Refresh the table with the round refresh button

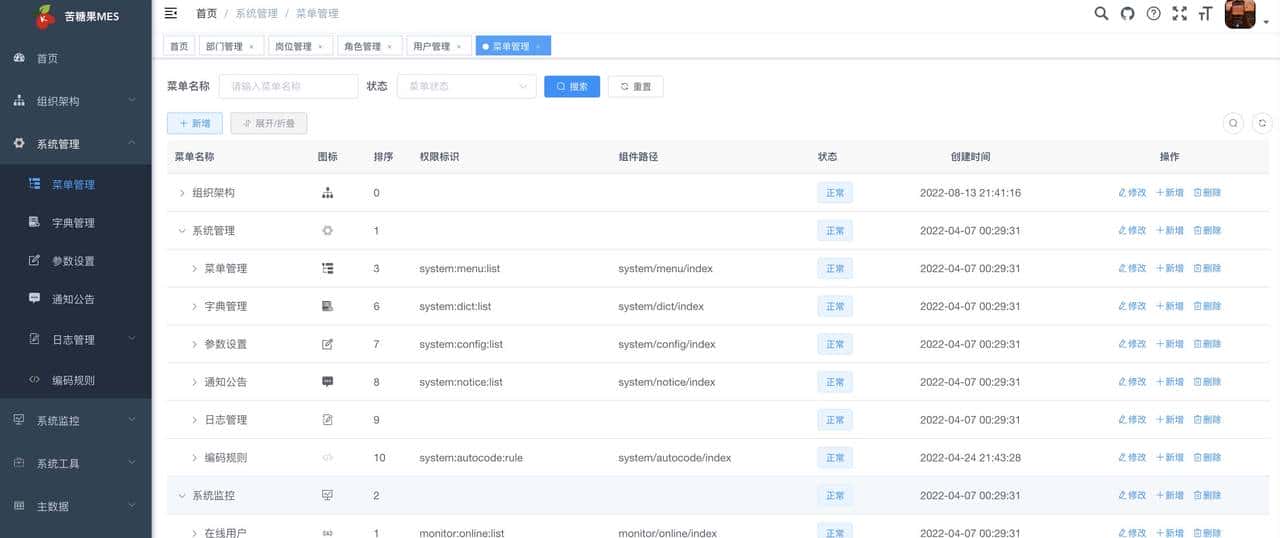point(1262,123)
